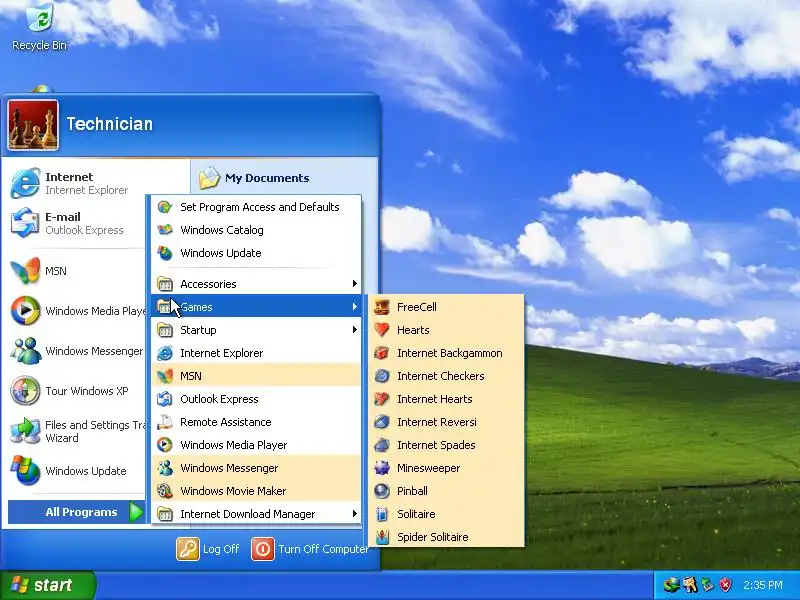Click Files and Settings Transfer Wizard icon
Screen dimensions: 800x600
point(25,431)
